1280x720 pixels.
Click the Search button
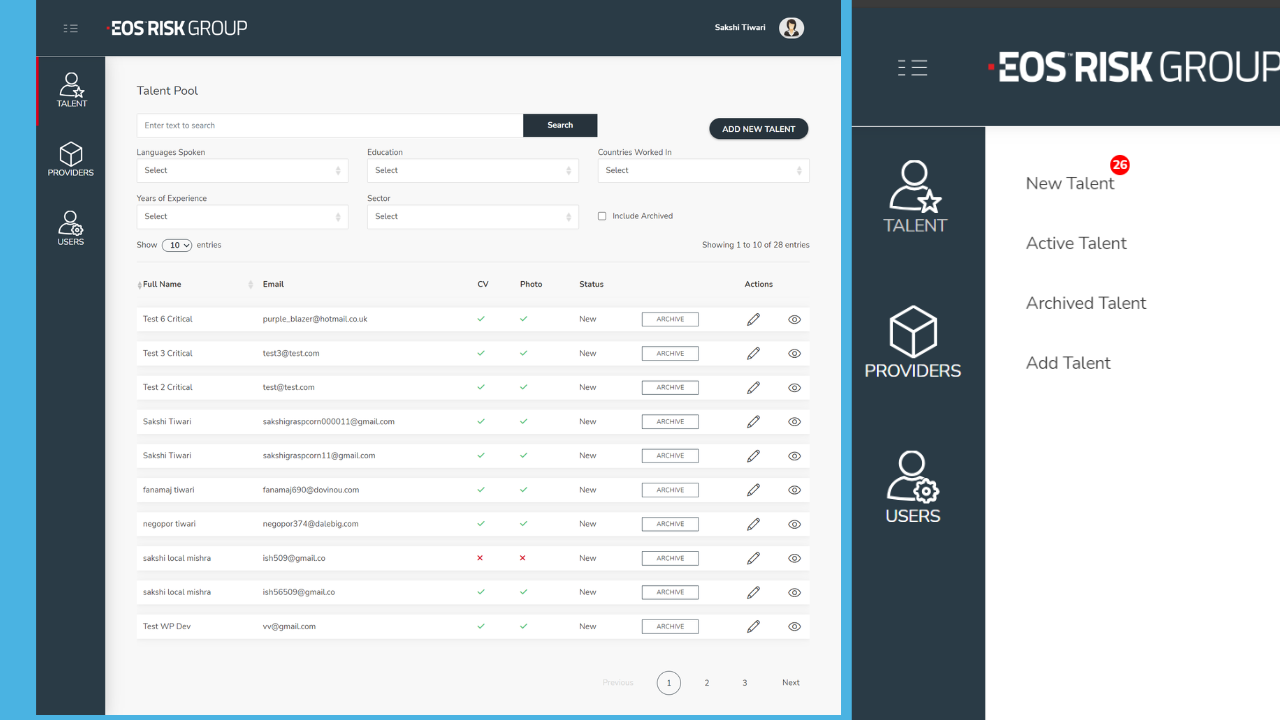click(x=560, y=125)
